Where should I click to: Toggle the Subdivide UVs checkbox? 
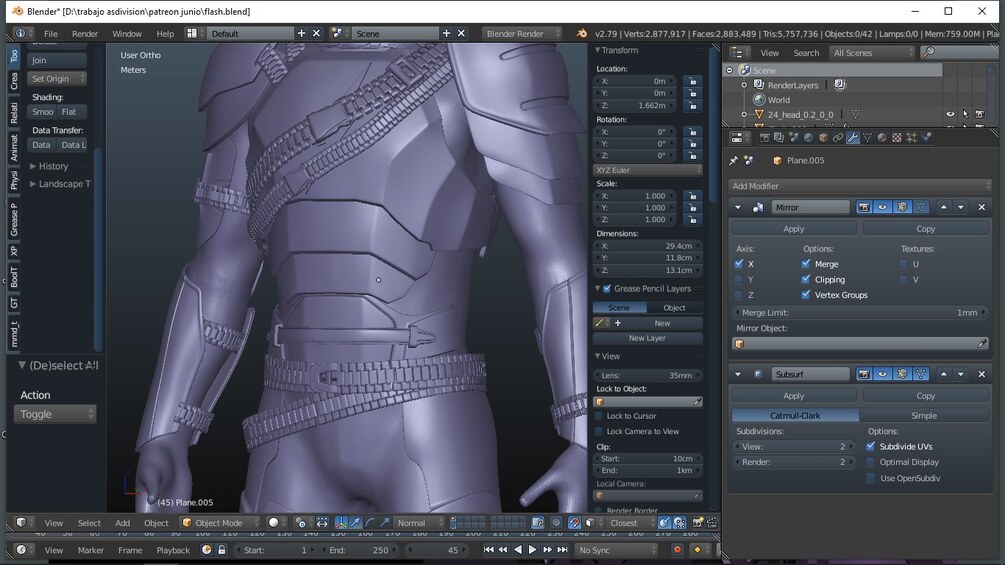click(870, 446)
